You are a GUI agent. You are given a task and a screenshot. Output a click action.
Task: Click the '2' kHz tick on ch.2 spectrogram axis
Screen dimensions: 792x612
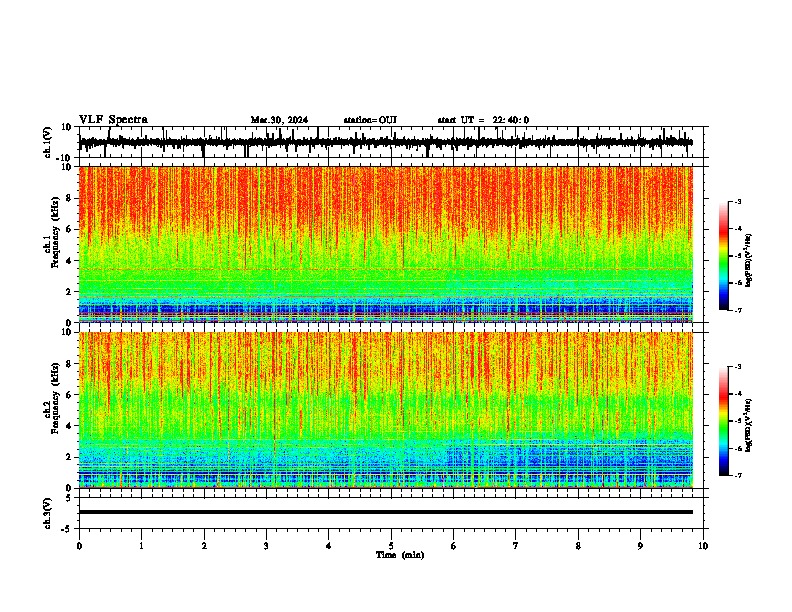pos(68,457)
